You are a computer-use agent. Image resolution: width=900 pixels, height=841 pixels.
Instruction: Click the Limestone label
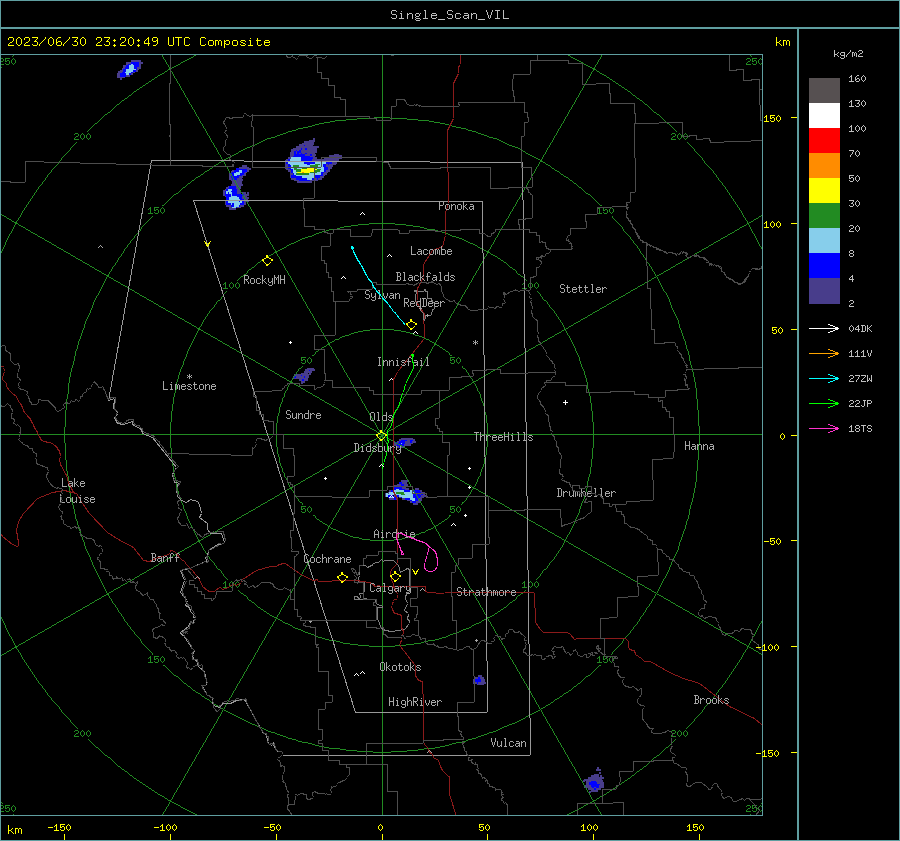click(x=189, y=386)
